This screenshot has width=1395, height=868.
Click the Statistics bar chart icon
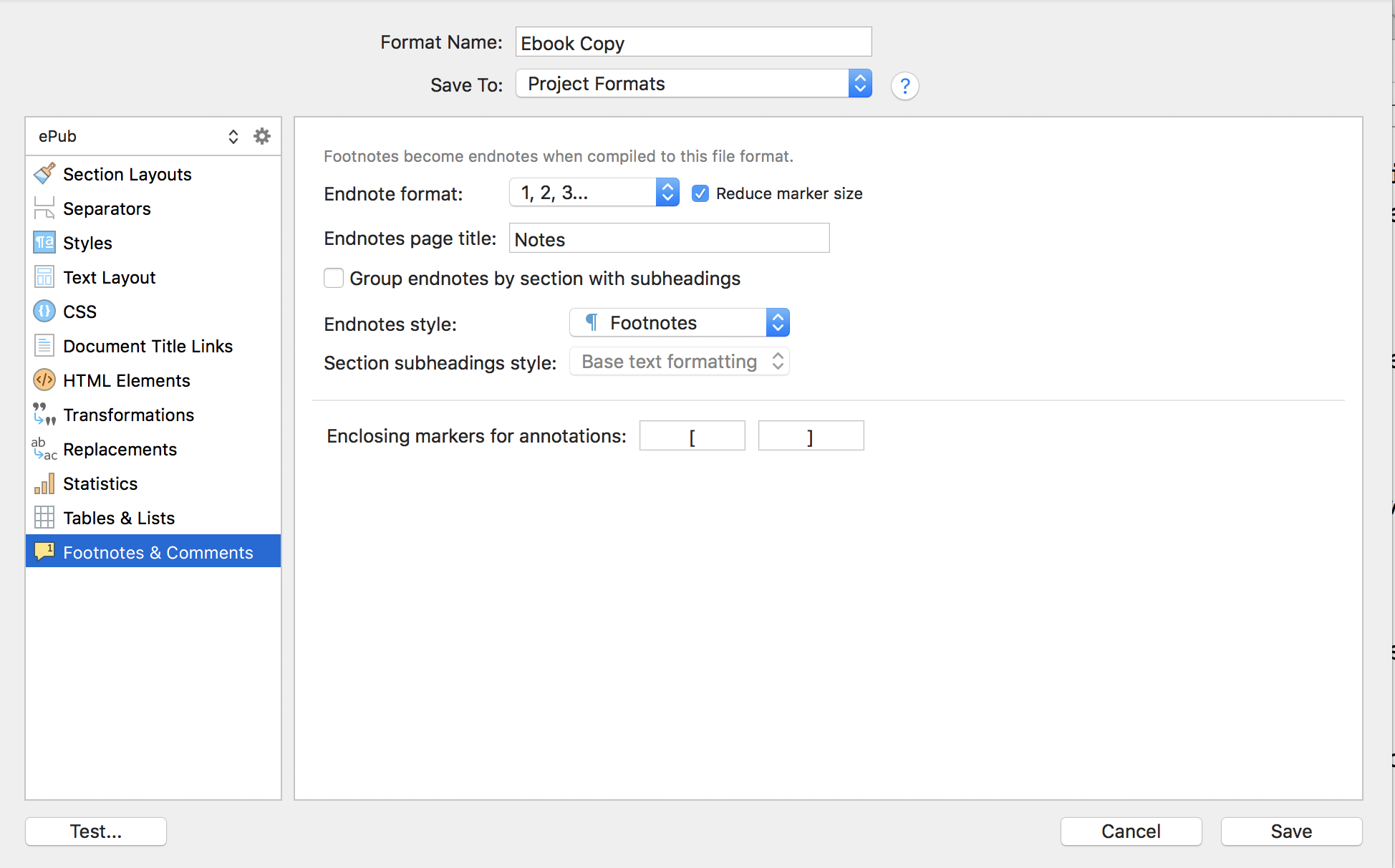[44, 483]
